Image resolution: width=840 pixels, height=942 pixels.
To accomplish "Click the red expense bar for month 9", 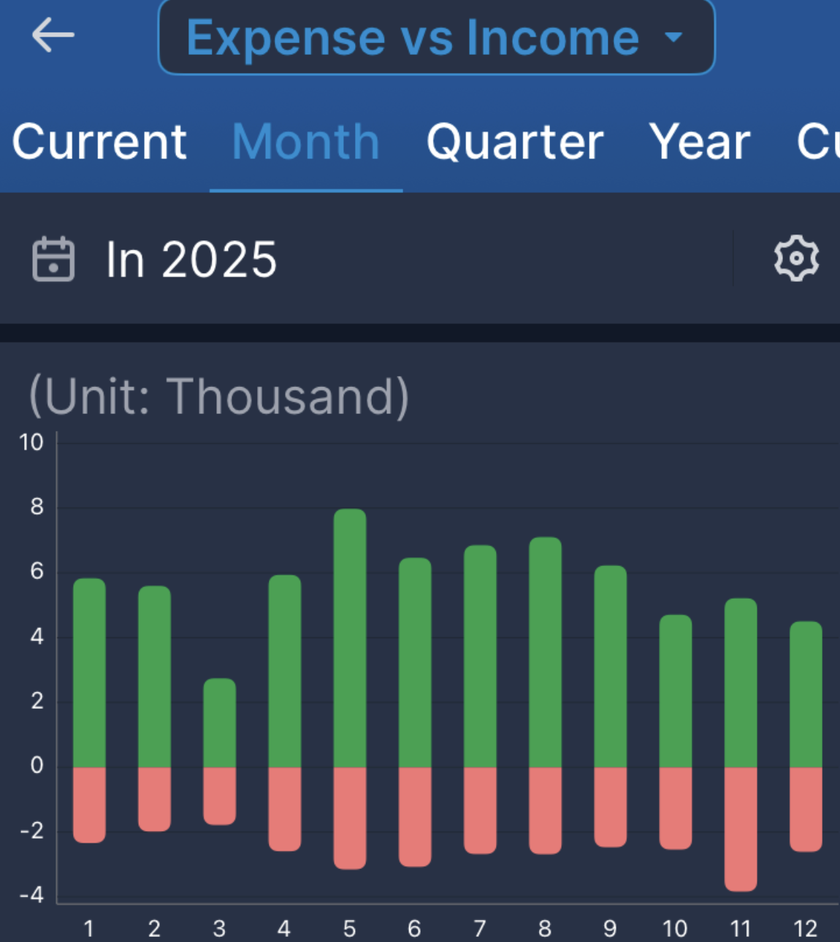I will pyautogui.click(x=610, y=807).
